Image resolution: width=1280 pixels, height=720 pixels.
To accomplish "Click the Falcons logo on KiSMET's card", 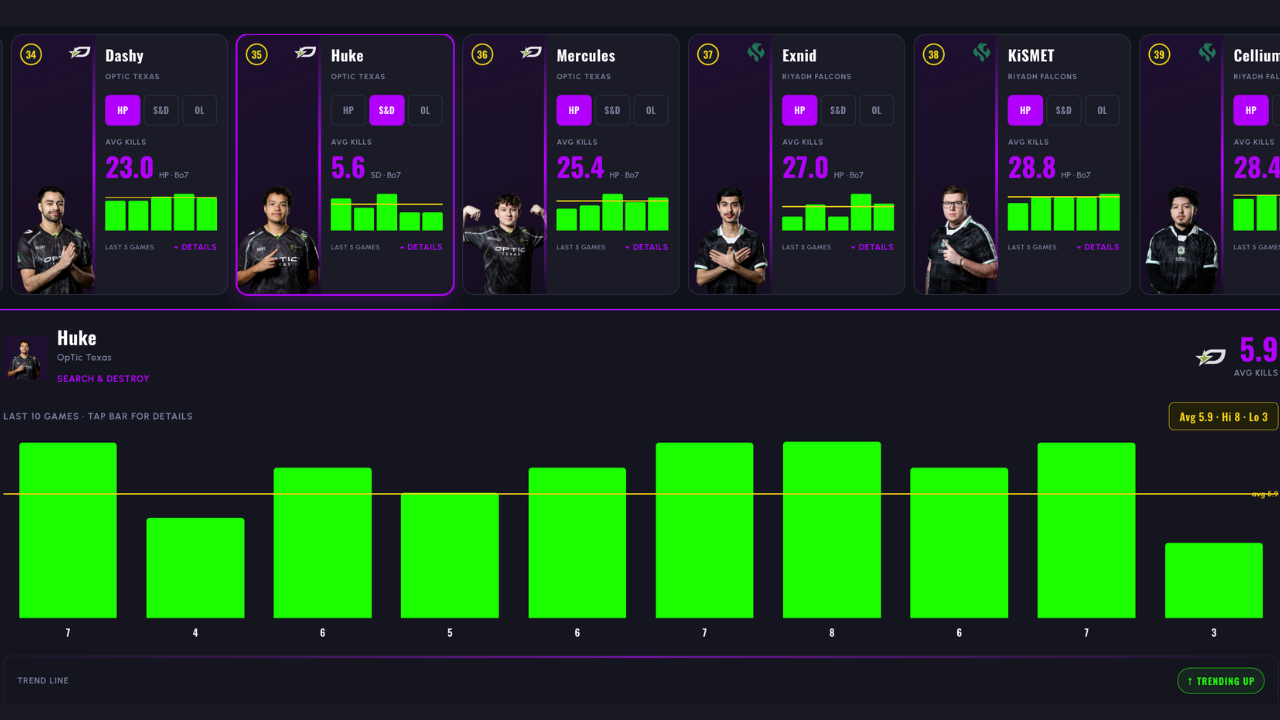I will click(982, 53).
